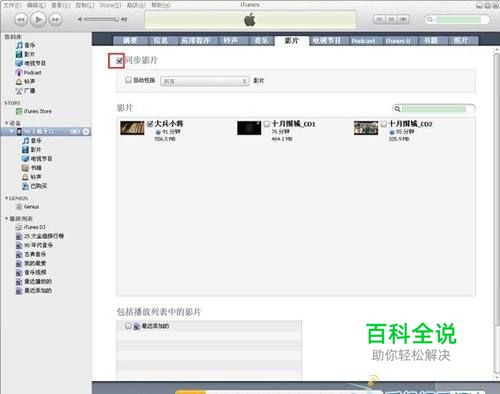This screenshot has width=500, height=394.
Task: Collapse the selected iPhone device tree
Action: (x=12, y=132)
